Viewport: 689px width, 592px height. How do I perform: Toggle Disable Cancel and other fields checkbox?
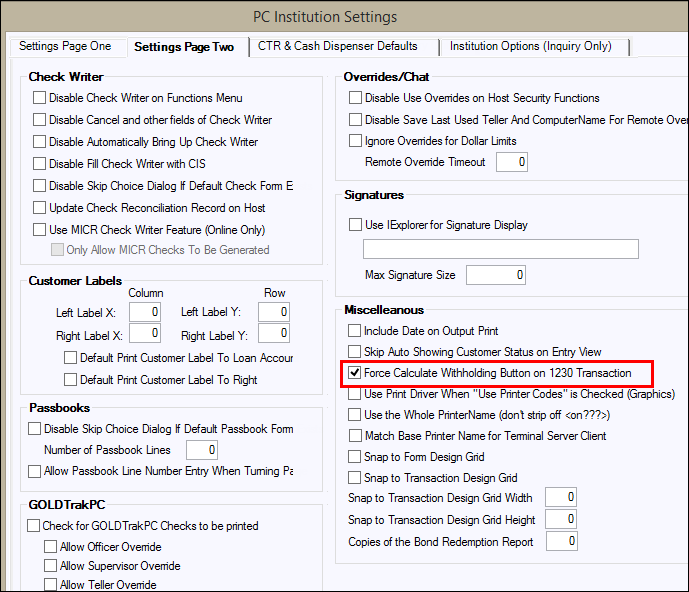[x=40, y=120]
